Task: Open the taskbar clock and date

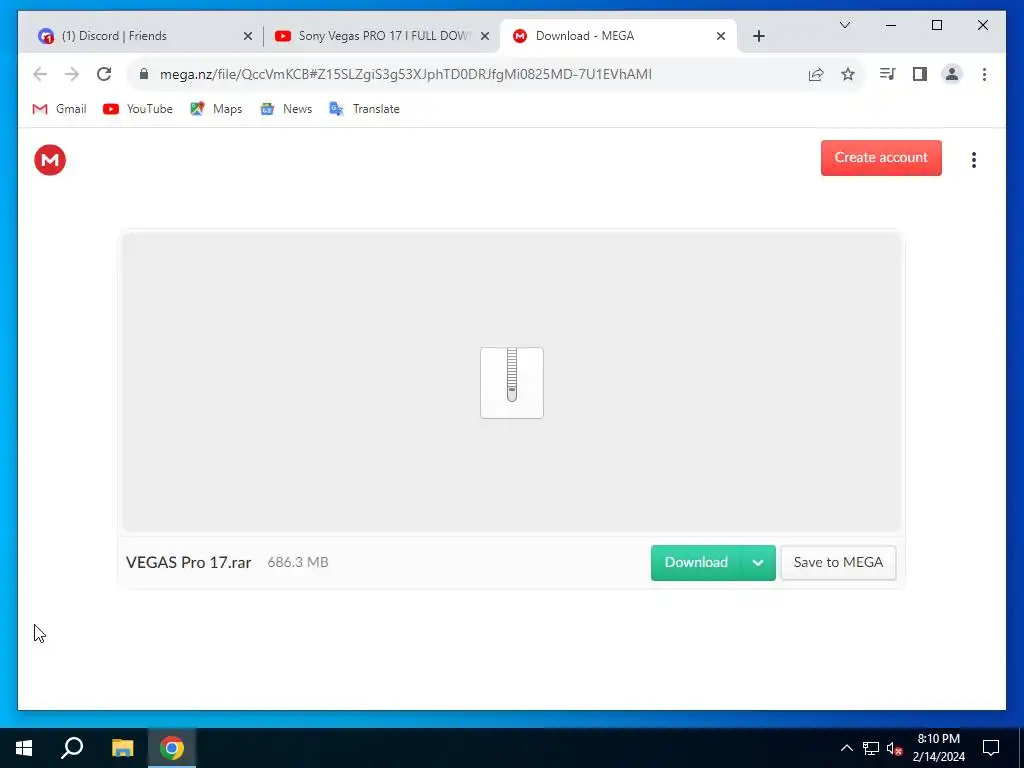Action: tap(938, 748)
